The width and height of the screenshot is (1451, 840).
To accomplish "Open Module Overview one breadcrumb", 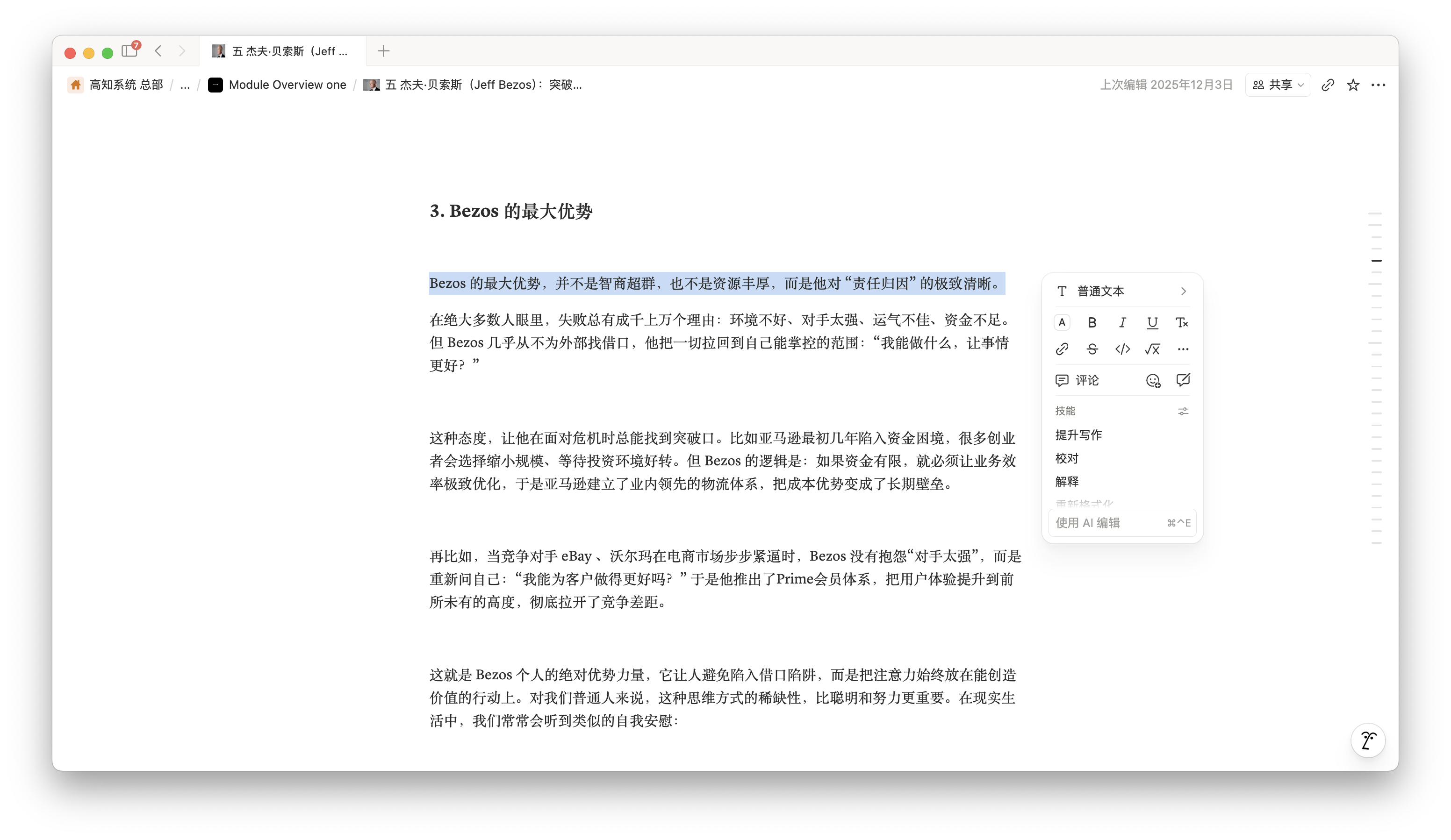I will click(277, 85).
